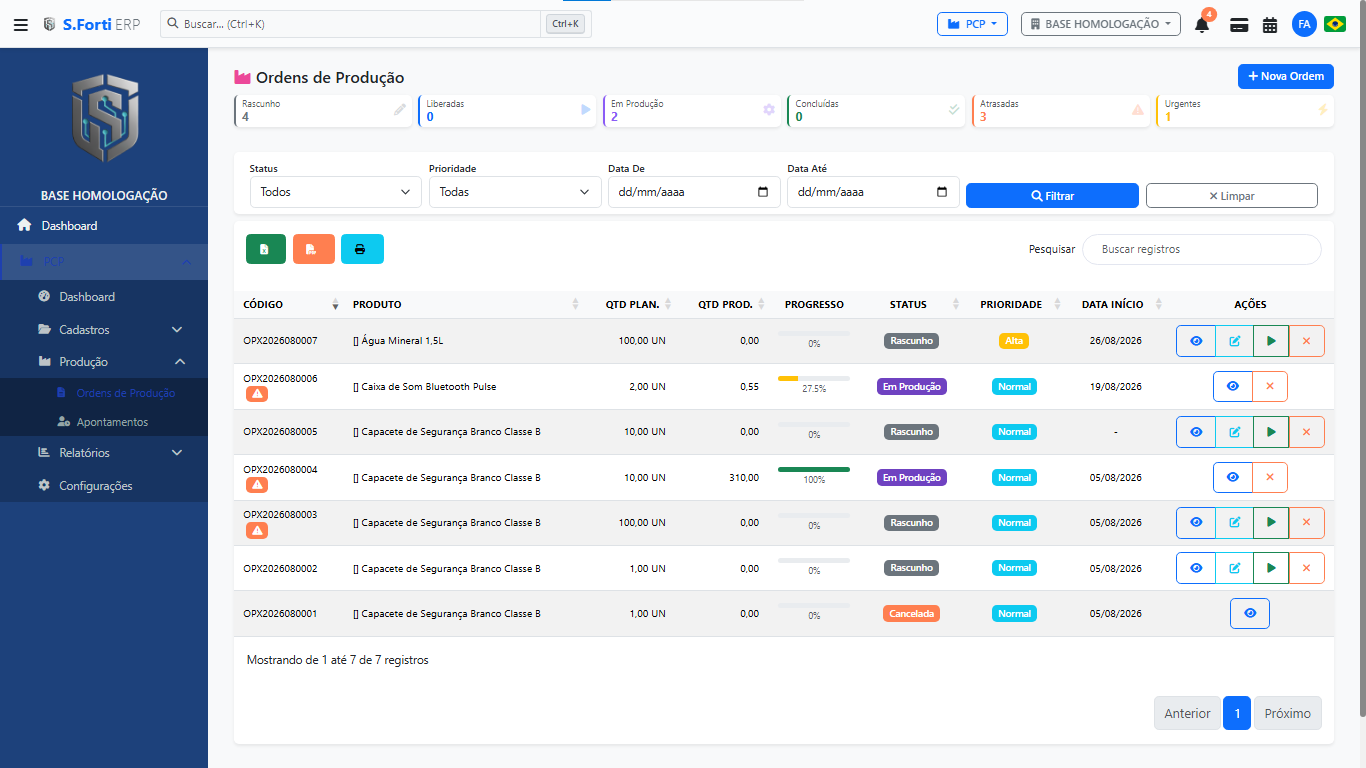The image size is (1366, 768).
Task: Apply filters with the Filtrar button
Action: (x=1052, y=196)
